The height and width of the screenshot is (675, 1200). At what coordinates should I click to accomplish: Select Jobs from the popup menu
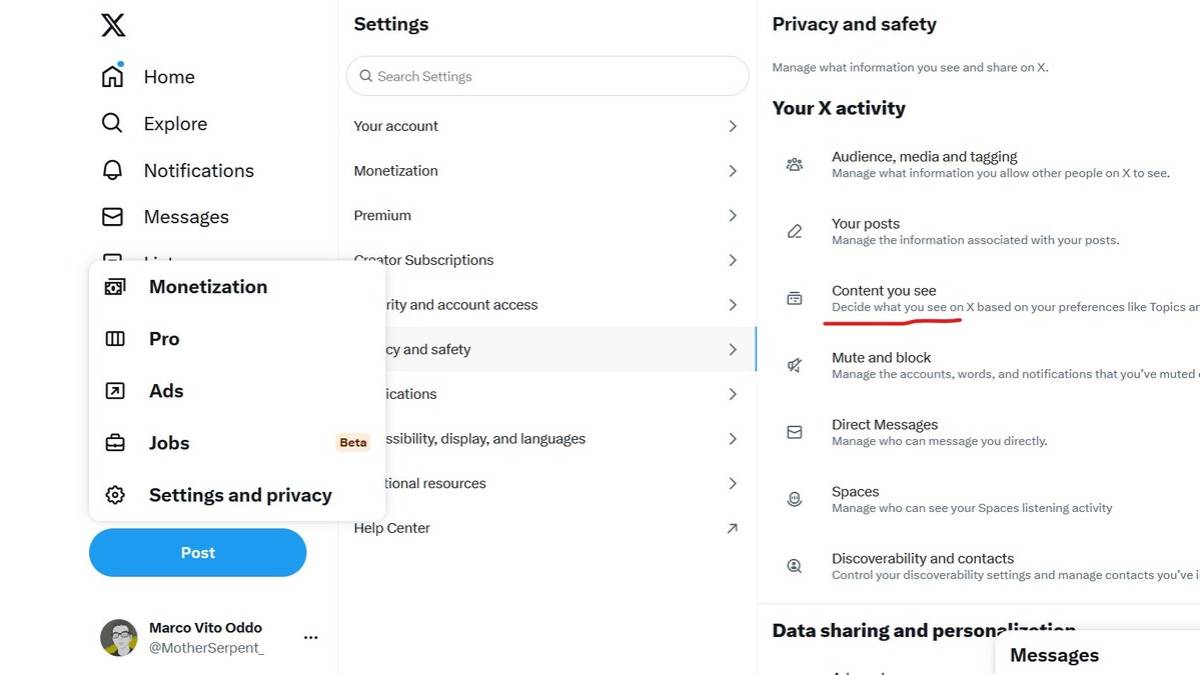(x=168, y=442)
